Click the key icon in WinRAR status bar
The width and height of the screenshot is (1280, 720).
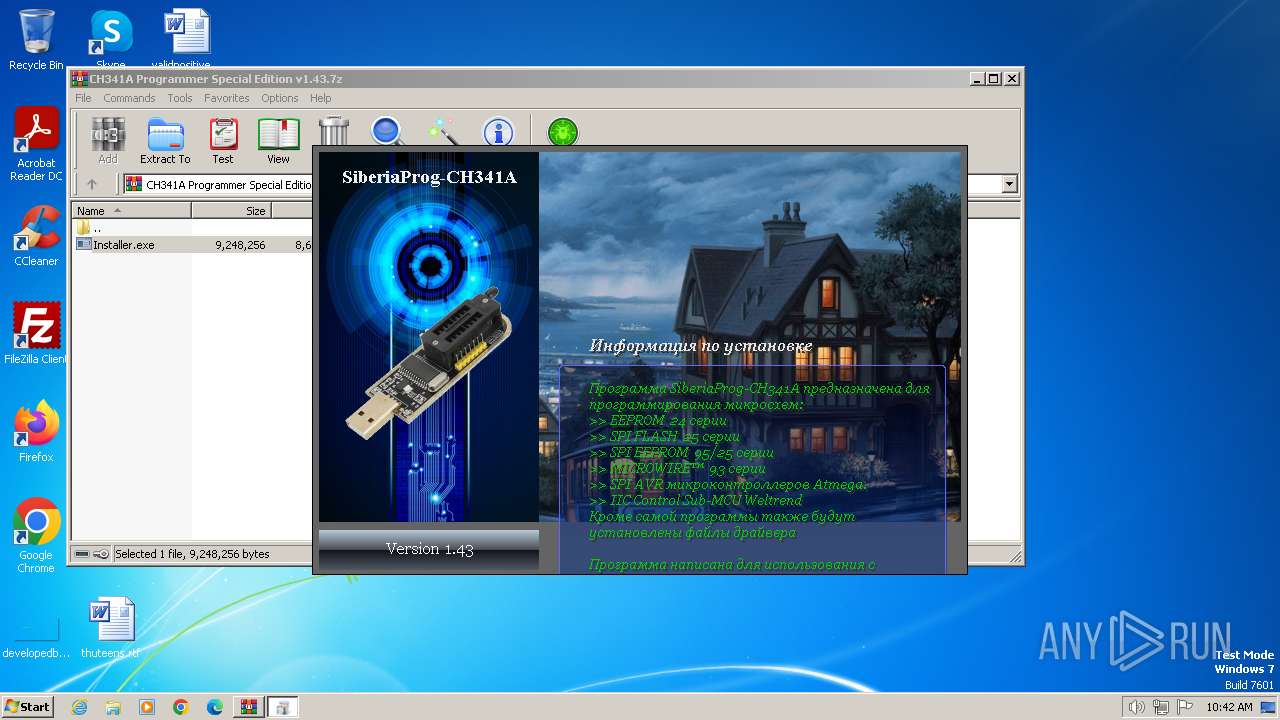point(101,554)
